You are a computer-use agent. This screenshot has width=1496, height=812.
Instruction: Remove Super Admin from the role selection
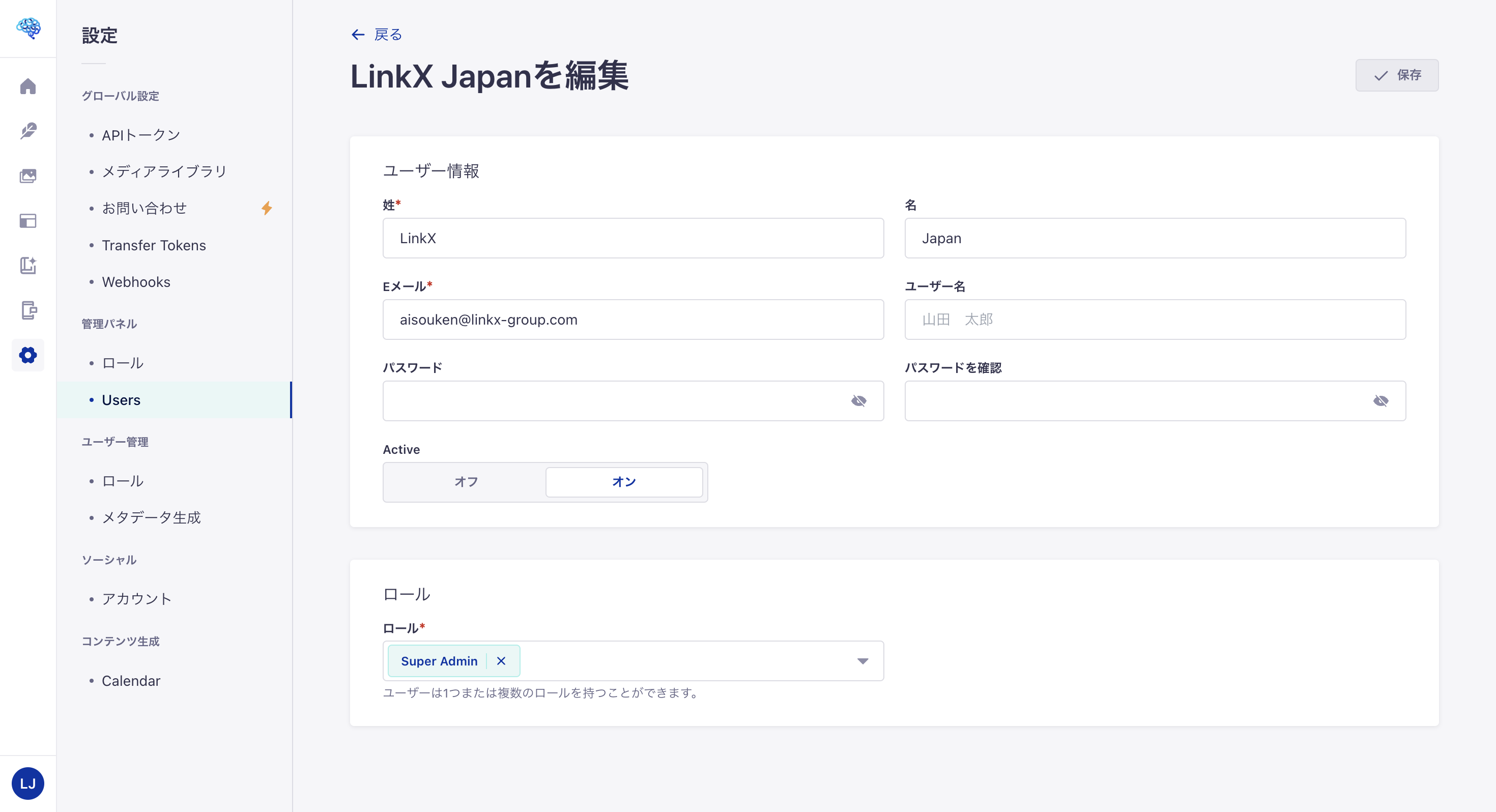(x=501, y=660)
